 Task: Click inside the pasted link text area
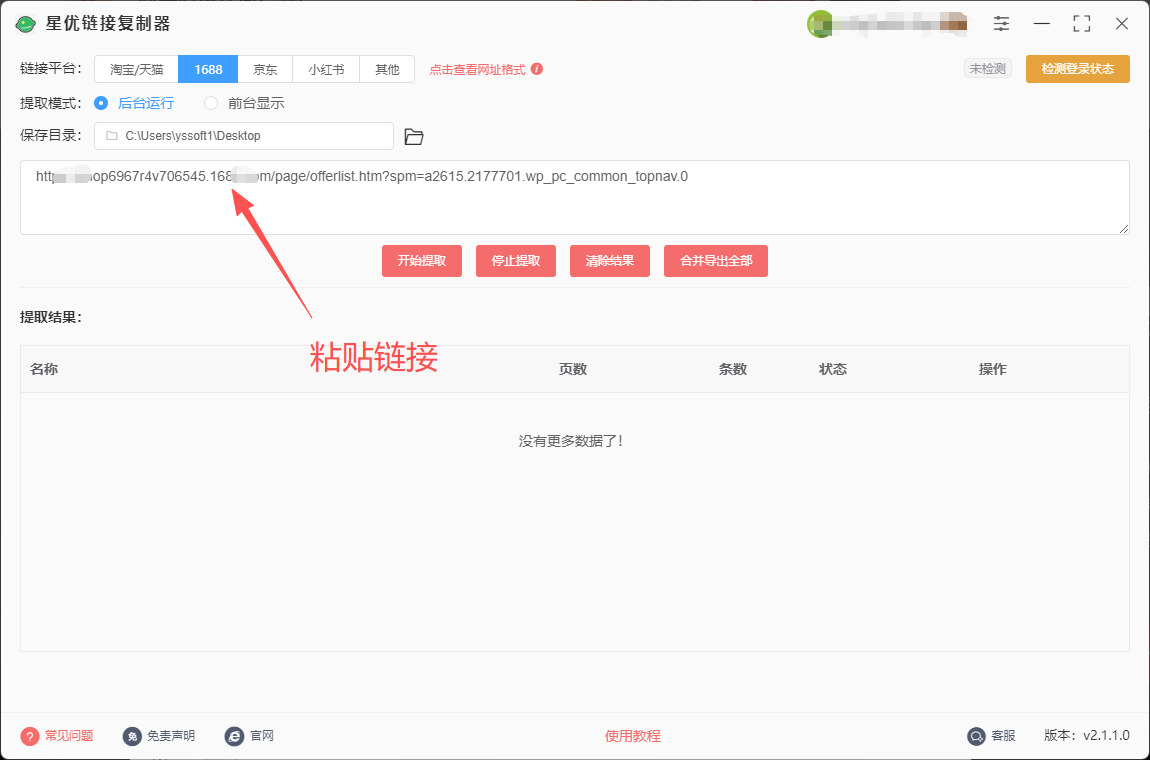(574, 198)
